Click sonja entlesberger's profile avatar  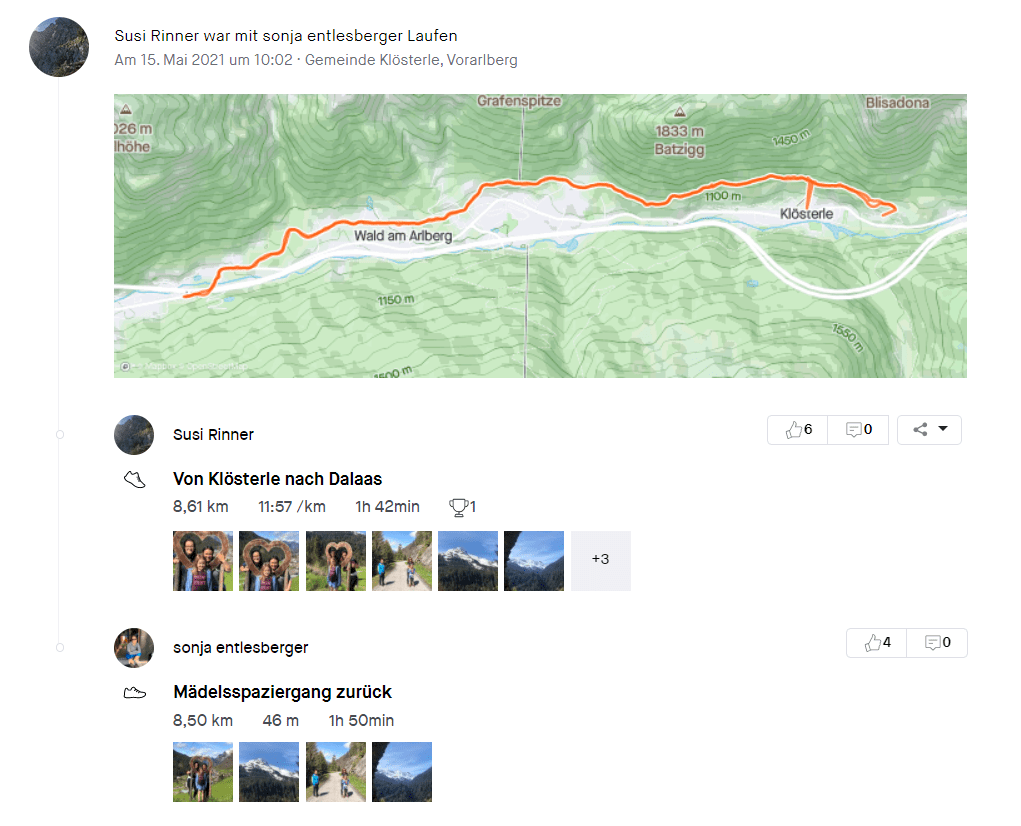134,648
